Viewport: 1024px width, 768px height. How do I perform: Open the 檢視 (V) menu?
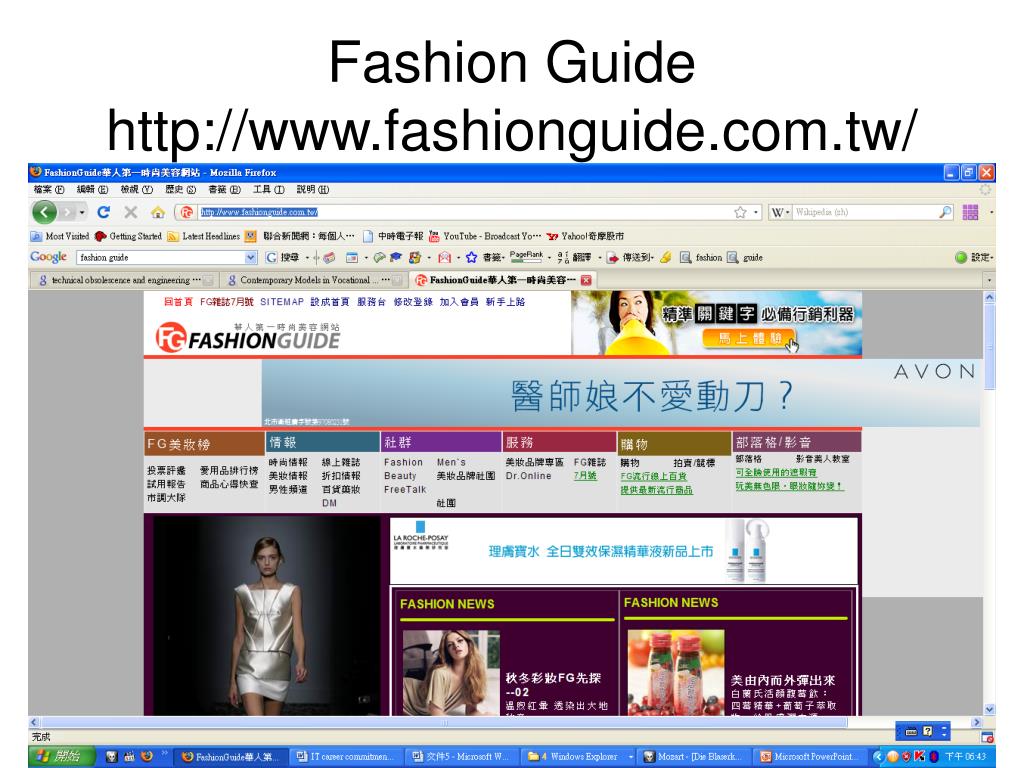(136, 189)
